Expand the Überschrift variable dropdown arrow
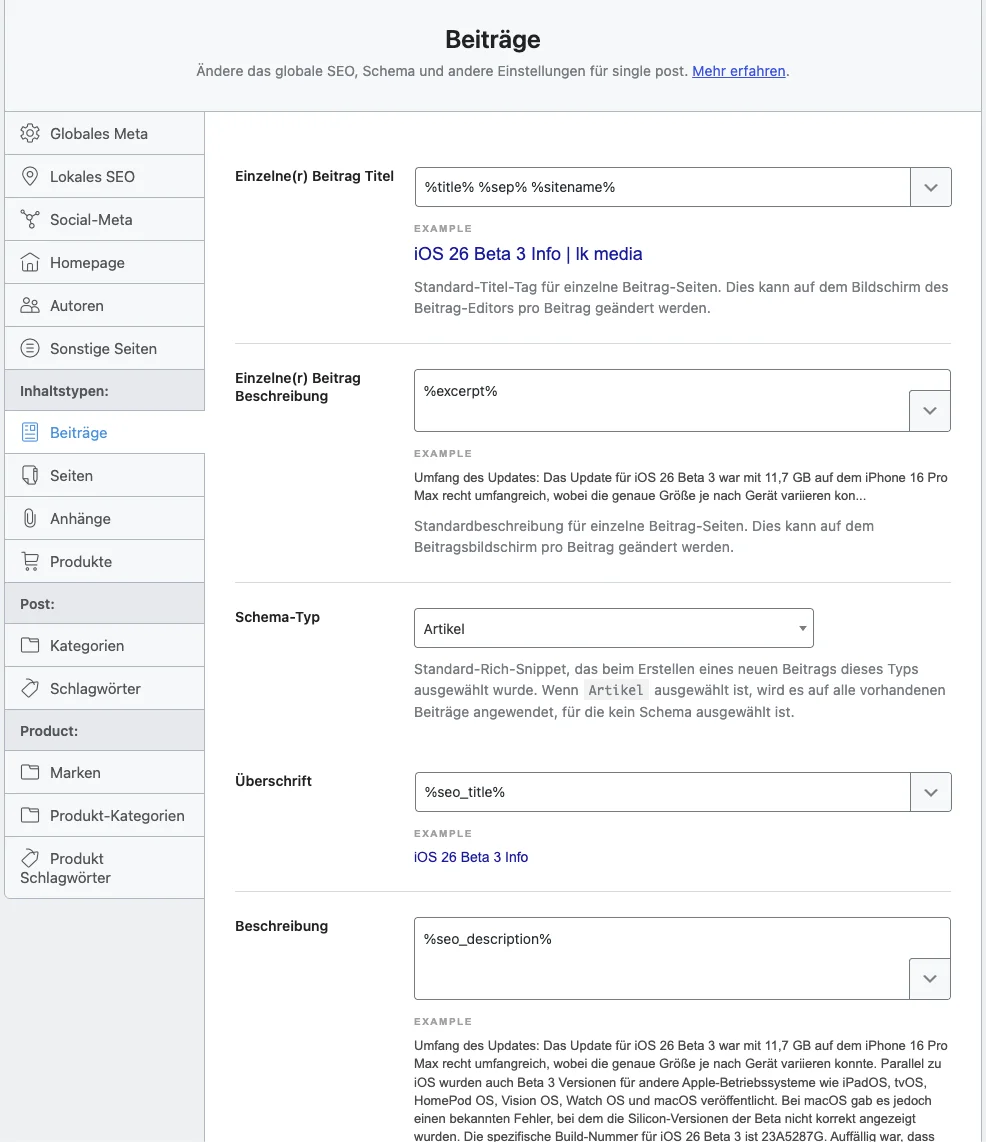 click(x=930, y=792)
